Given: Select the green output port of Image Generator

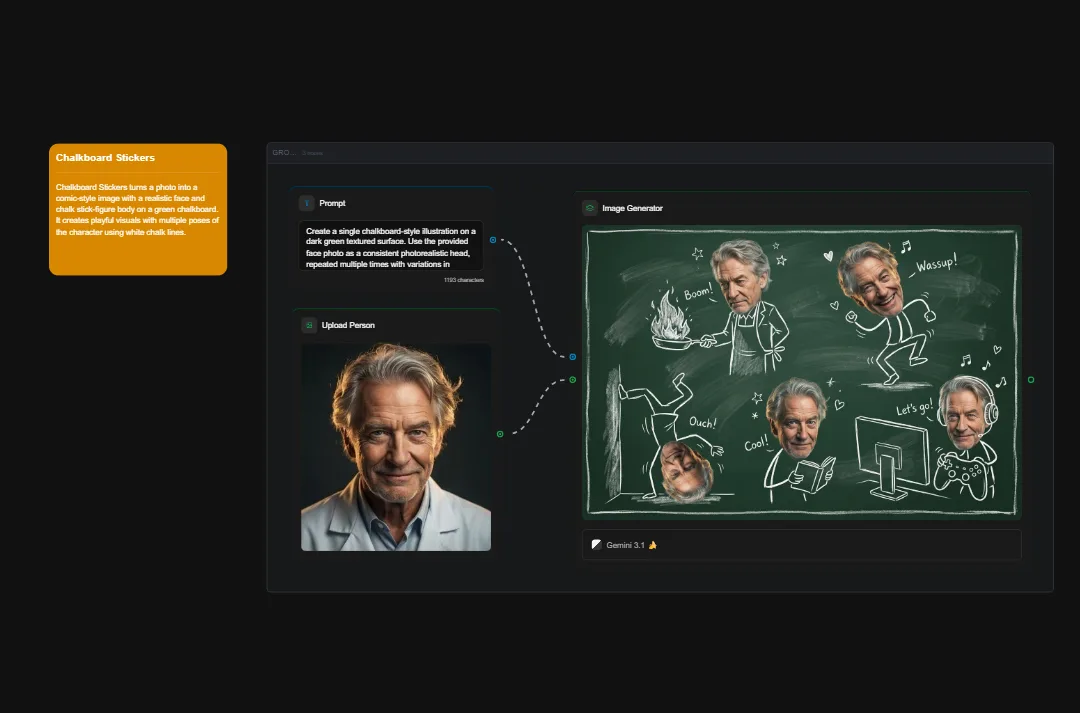Looking at the screenshot, I should [x=1031, y=380].
